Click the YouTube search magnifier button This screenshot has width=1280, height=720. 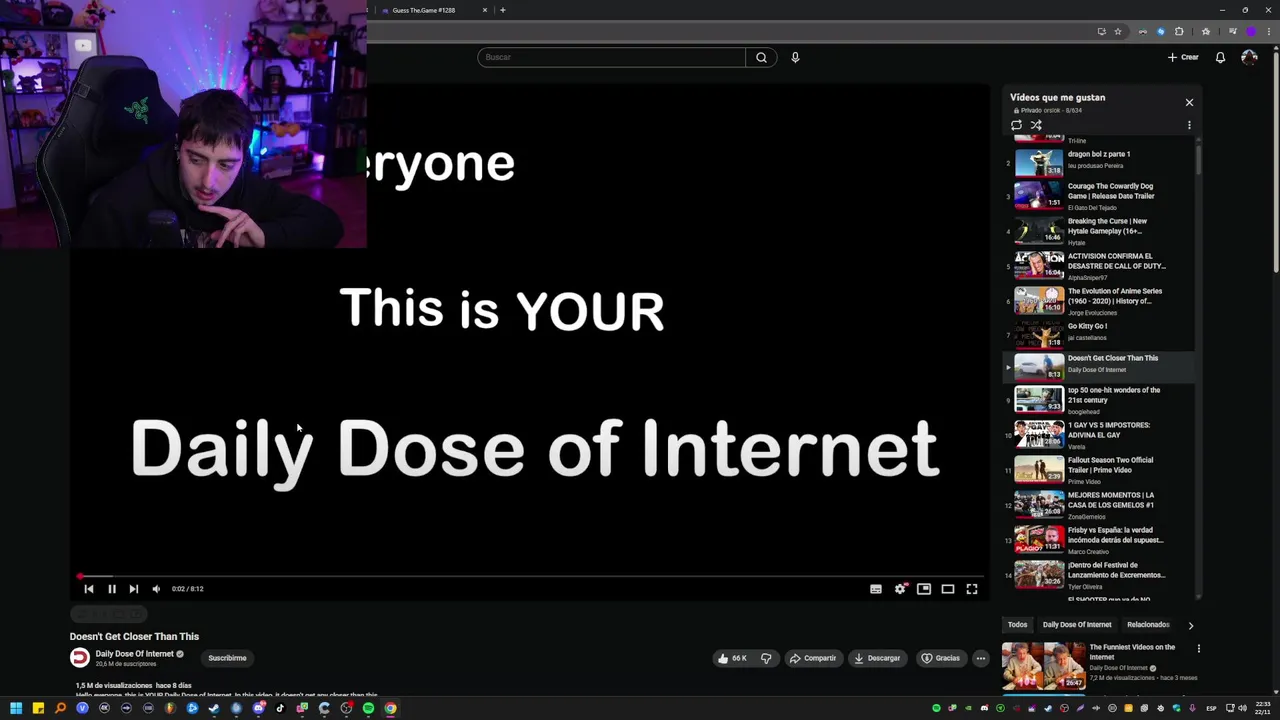[761, 57]
